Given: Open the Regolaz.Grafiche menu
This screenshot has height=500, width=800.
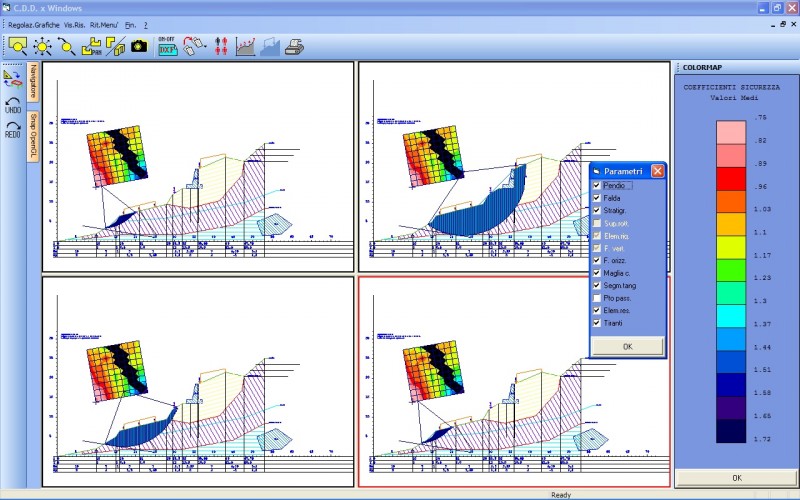Looking at the screenshot, I should click(x=33, y=23).
